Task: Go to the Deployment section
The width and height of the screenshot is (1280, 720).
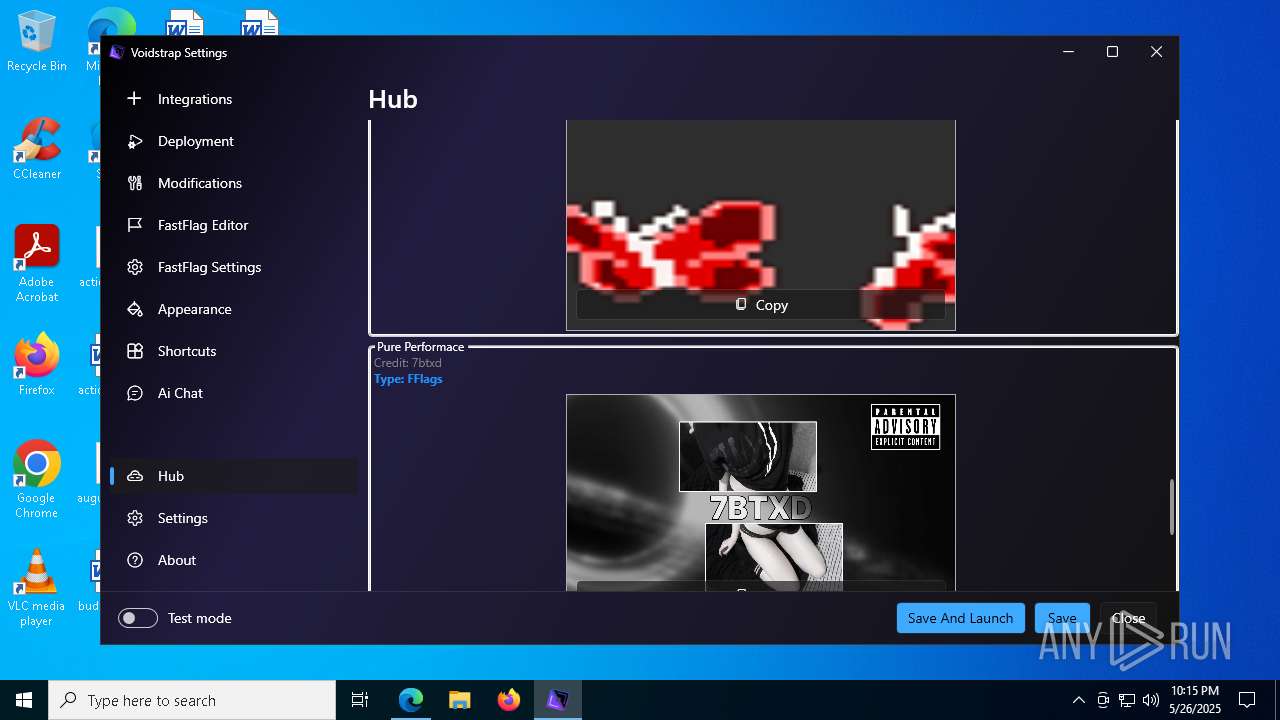Action: 234,141
